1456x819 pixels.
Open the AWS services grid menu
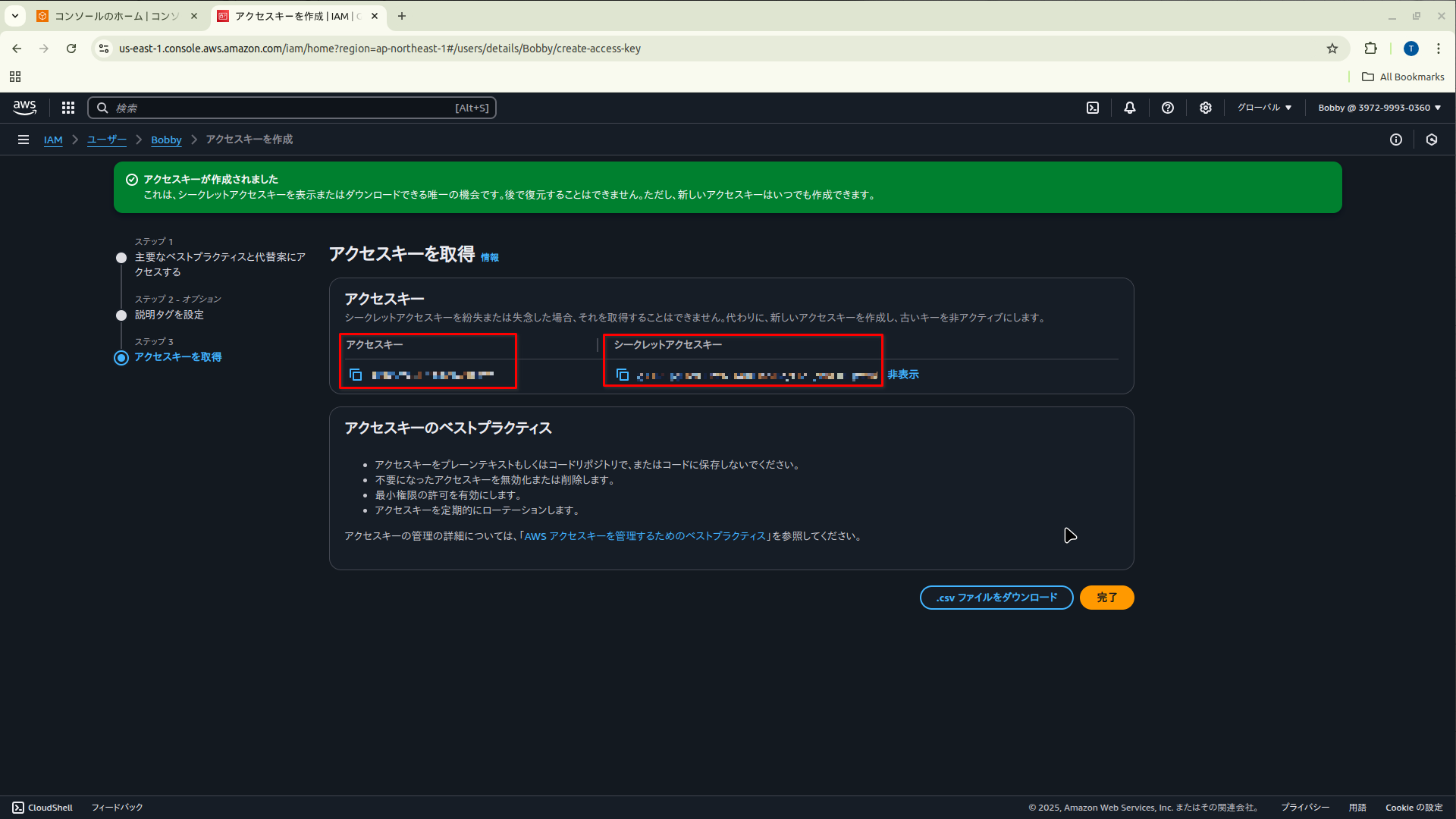(68, 108)
